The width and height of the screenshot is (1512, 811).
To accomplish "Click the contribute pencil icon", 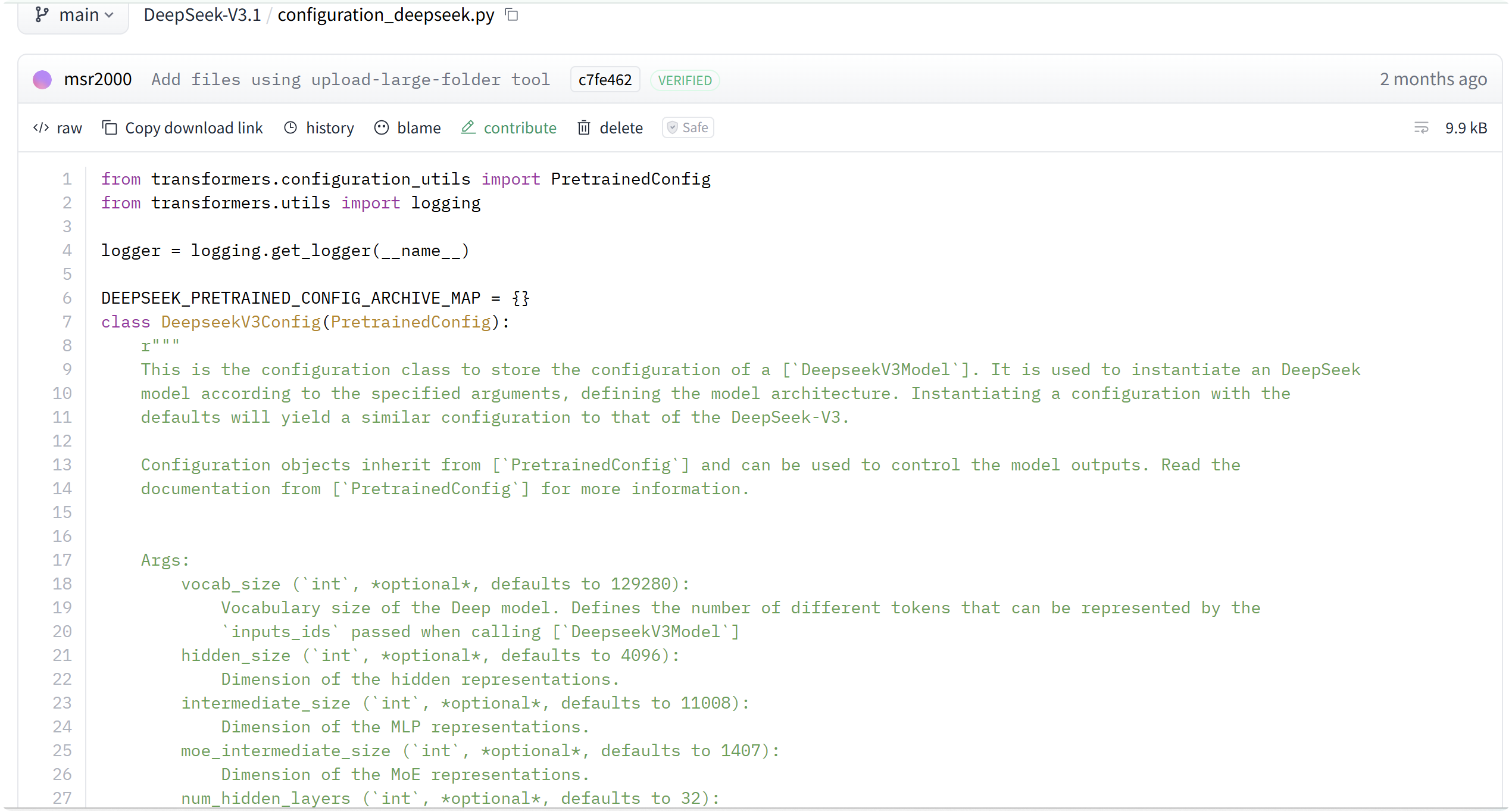I will [x=468, y=128].
